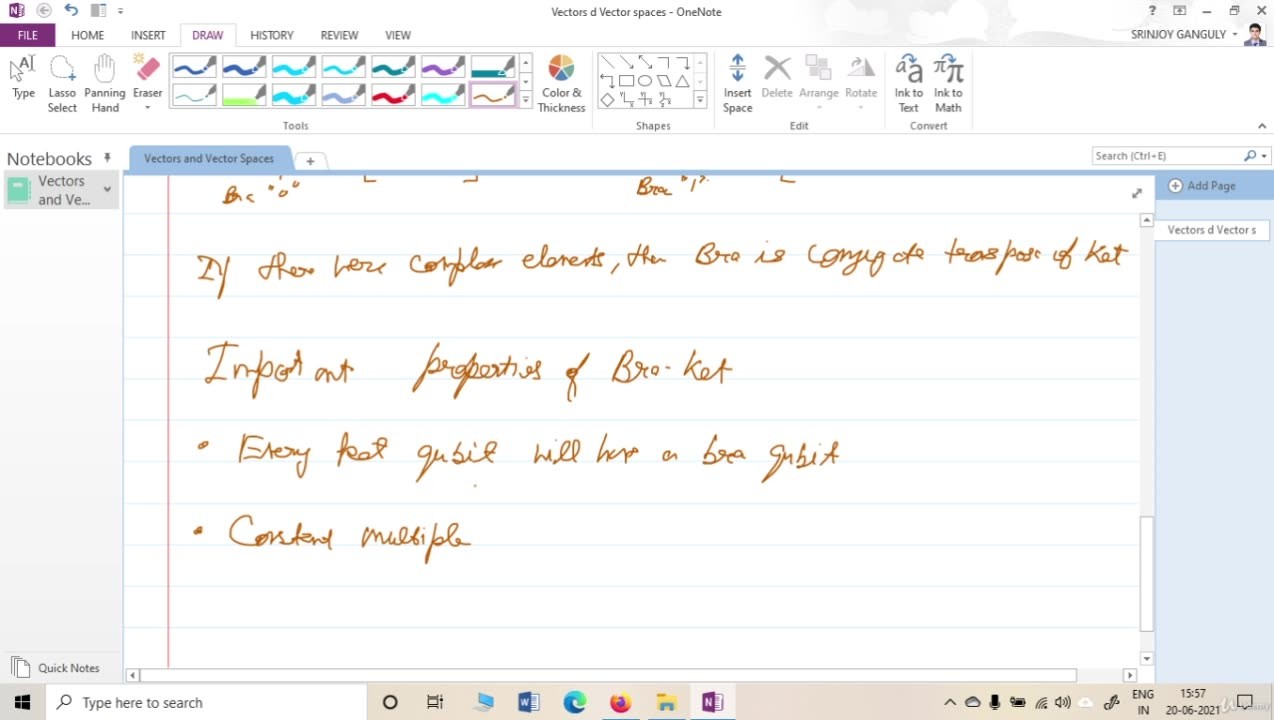
Task: Open the notification action center
Action: pos(1245,702)
